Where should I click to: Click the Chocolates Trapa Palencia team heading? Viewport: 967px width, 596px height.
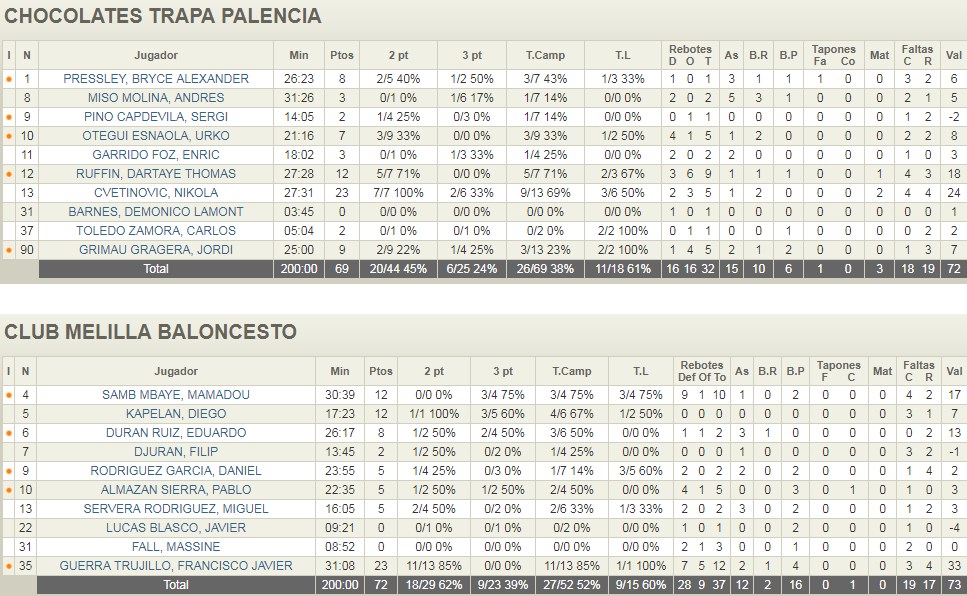click(163, 16)
